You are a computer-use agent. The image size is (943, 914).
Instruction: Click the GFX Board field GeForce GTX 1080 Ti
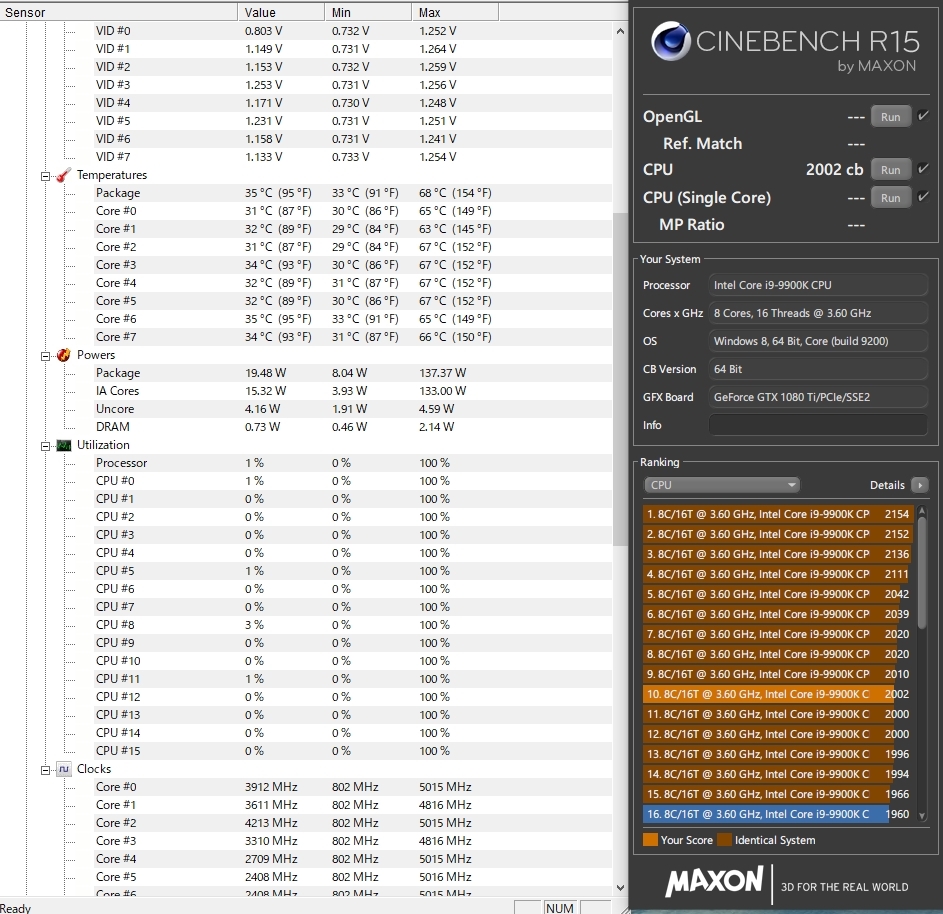tap(818, 397)
